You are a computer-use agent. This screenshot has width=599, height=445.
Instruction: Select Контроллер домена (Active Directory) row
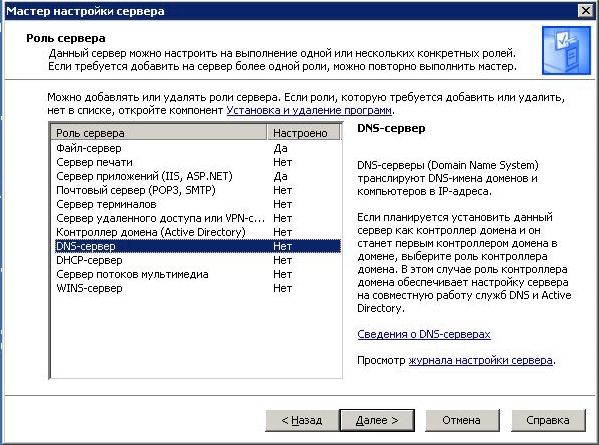tap(197, 232)
